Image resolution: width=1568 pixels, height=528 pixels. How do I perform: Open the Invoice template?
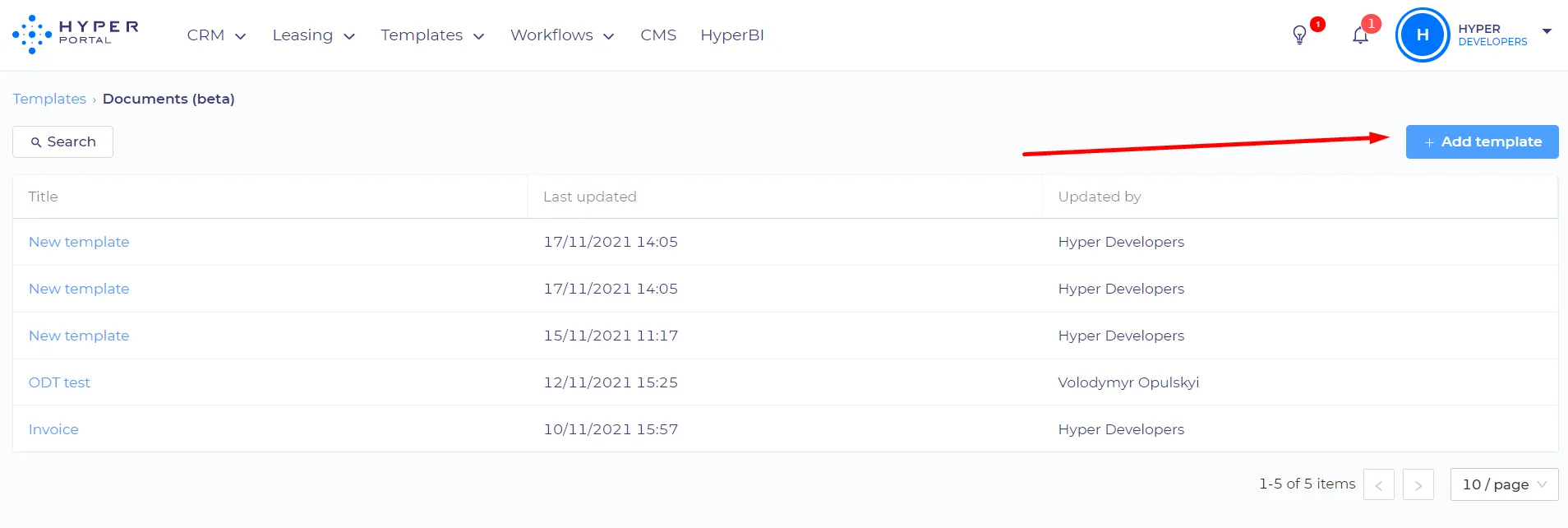click(53, 429)
